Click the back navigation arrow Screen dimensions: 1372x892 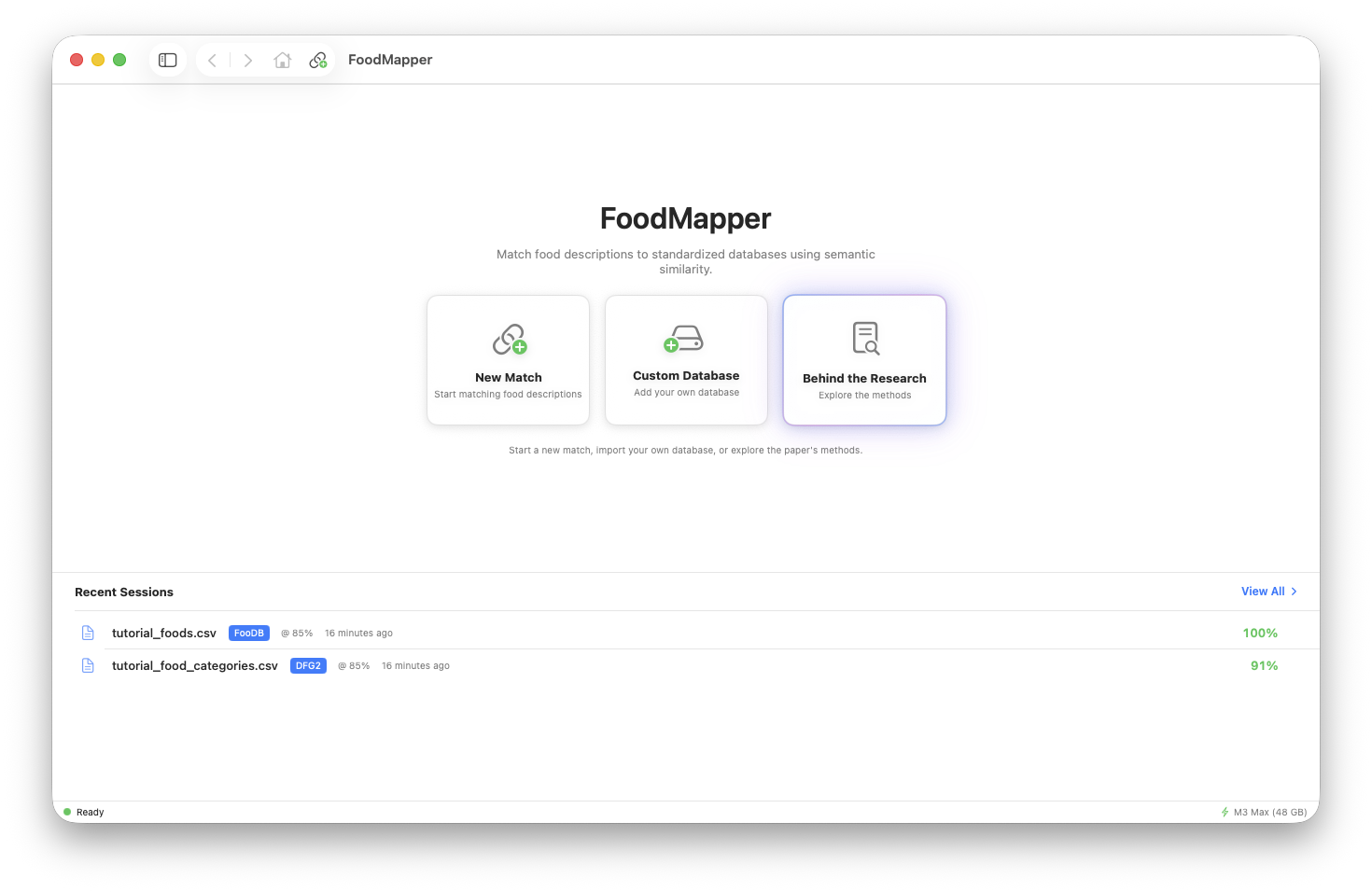(x=212, y=59)
